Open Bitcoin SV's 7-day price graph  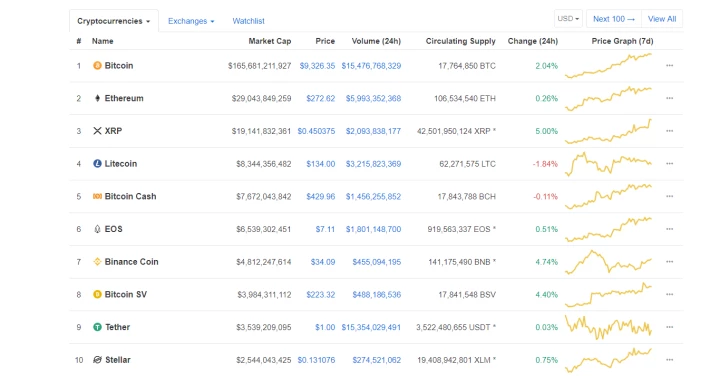pos(608,294)
